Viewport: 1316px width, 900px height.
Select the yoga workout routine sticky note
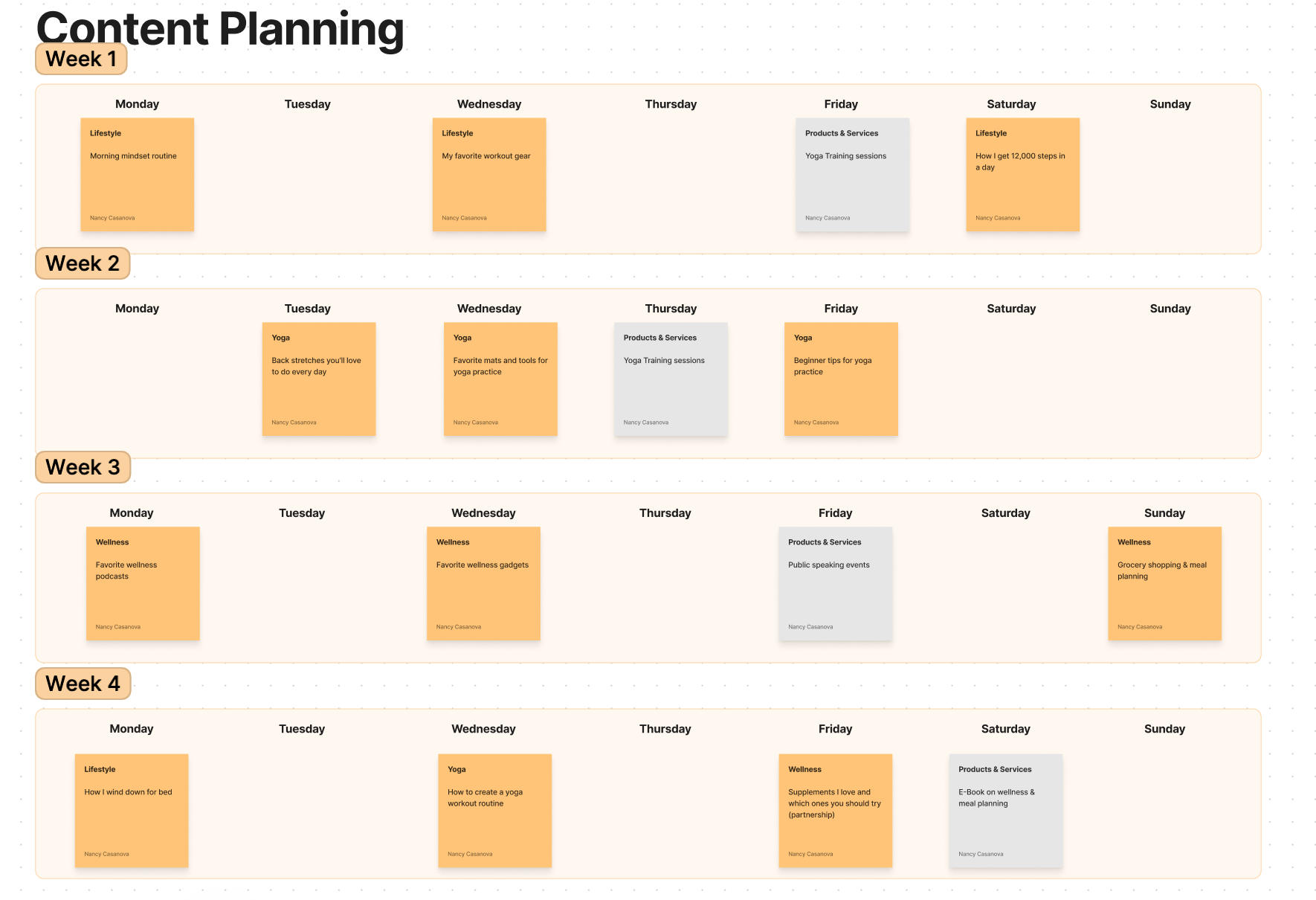tap(495, 811)
